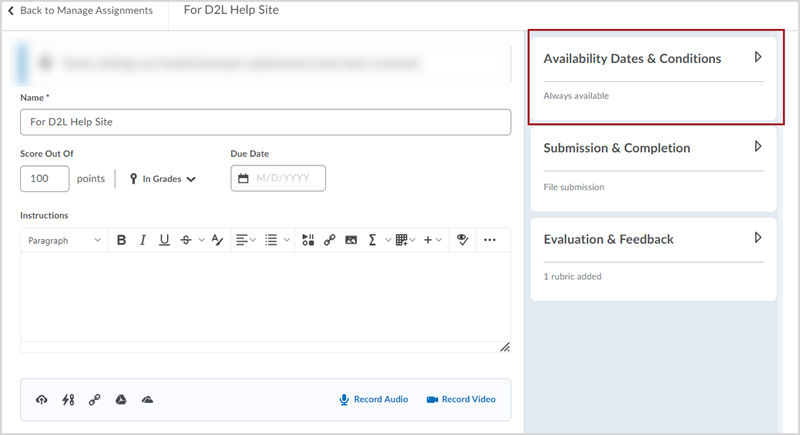Apply bold formatting in Instructions editor
800x435 pixels.
121,240
